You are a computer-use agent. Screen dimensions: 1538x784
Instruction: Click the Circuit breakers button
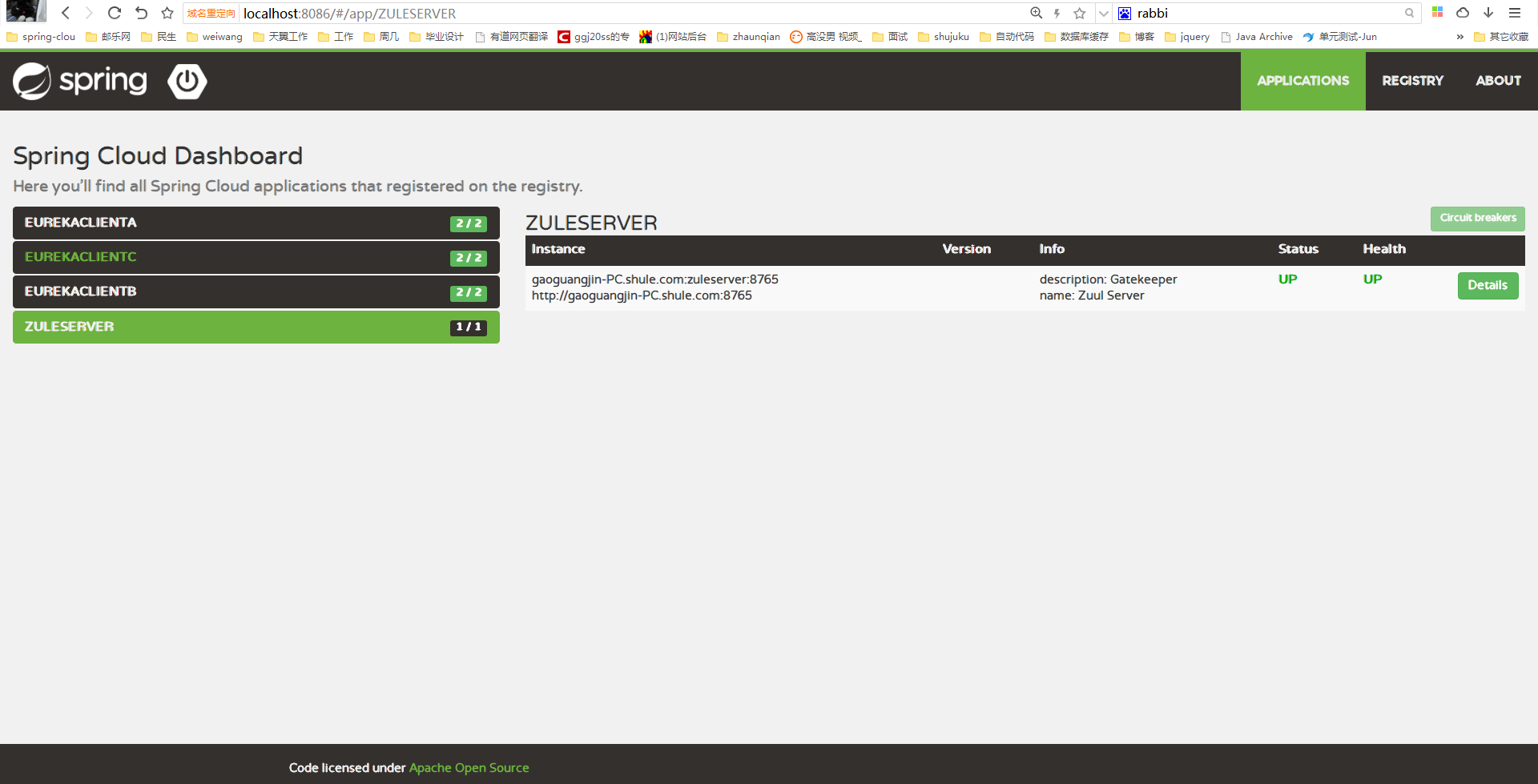(1477, 218)
